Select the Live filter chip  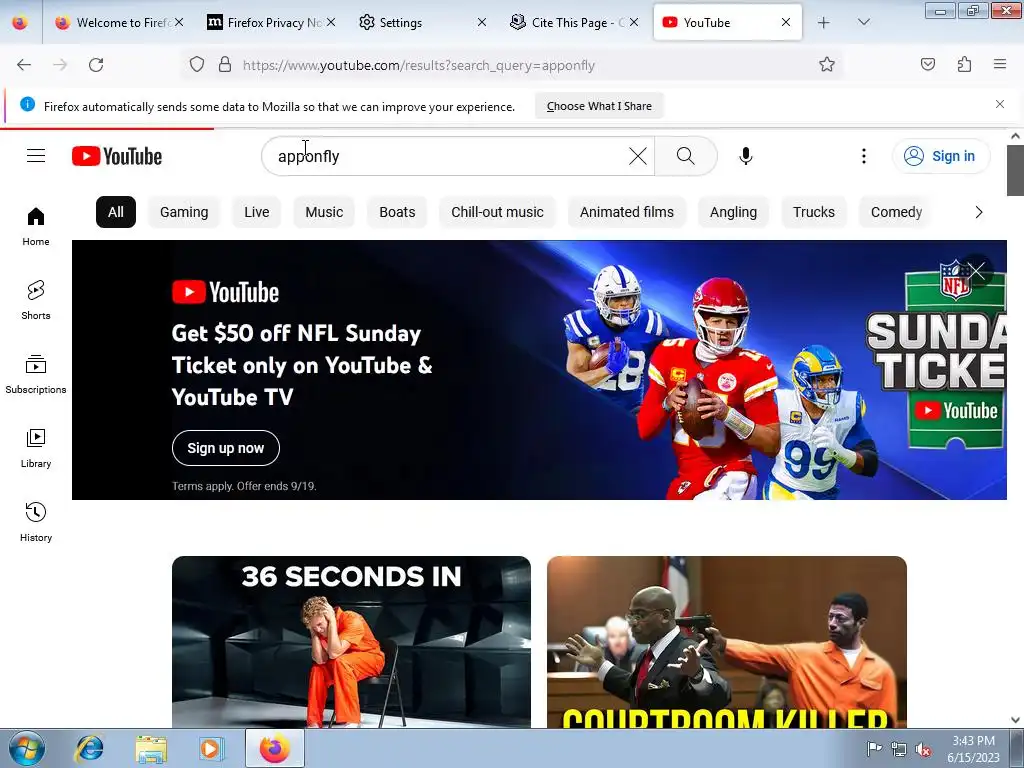257,212
